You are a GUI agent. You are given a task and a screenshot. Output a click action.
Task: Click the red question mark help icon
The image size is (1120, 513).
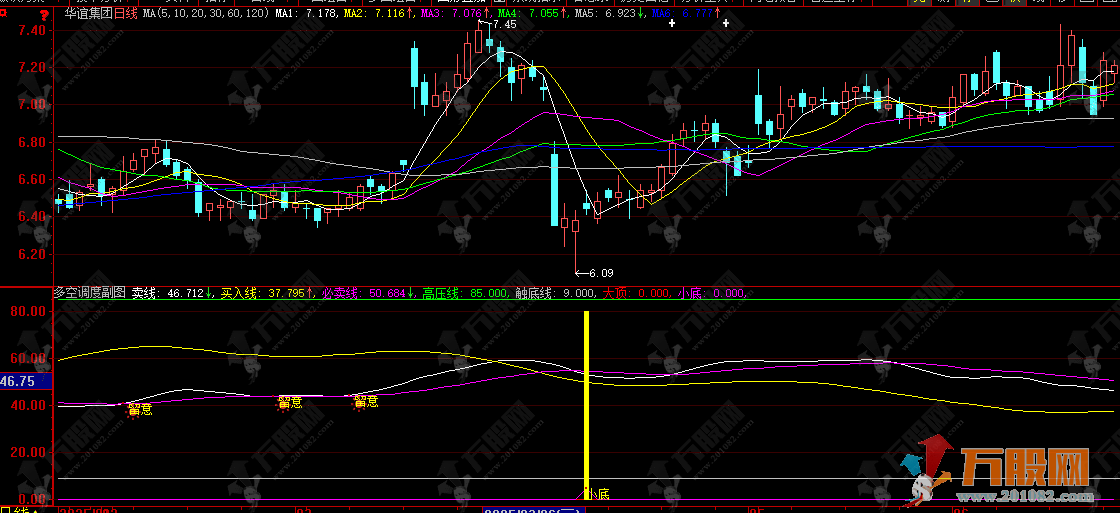pyautogui.click(x=44, y=14)
